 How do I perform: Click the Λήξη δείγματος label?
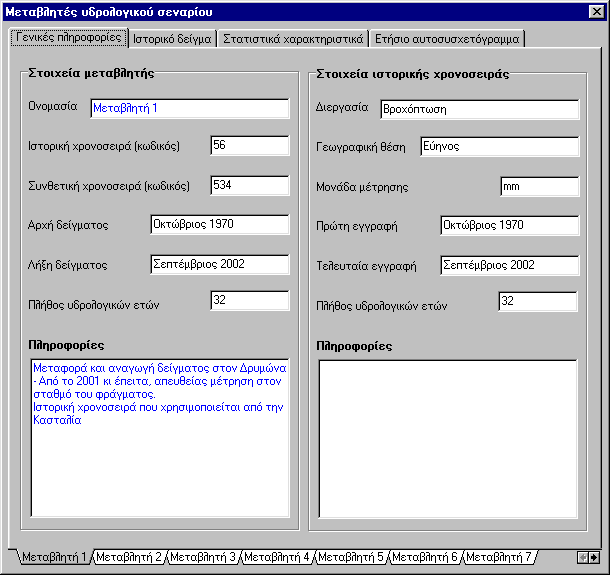pos(68,265)
